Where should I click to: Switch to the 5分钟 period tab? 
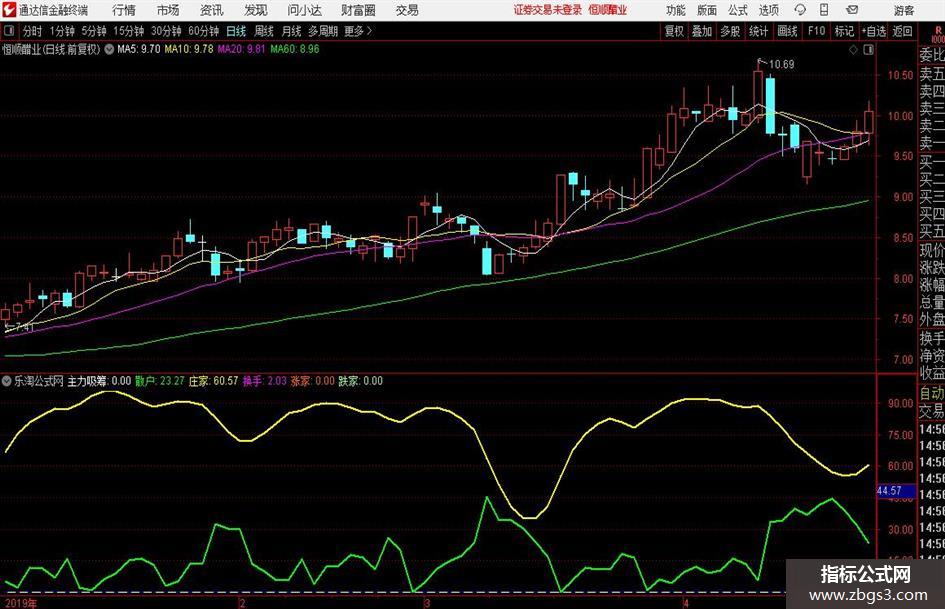coord(94,31)
